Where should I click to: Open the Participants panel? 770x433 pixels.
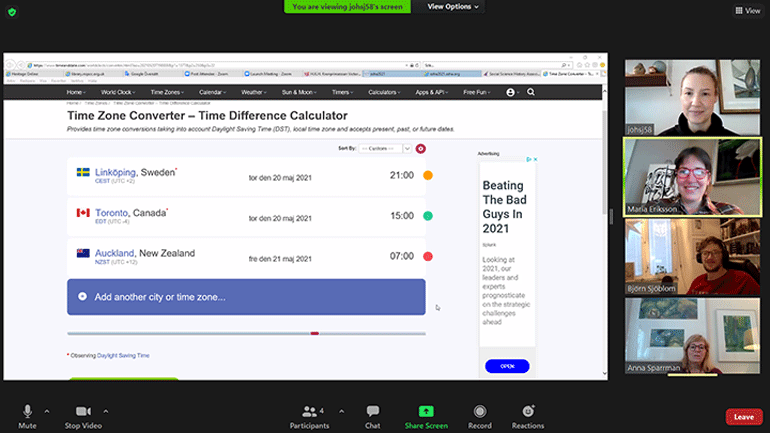tap(309, 416)
